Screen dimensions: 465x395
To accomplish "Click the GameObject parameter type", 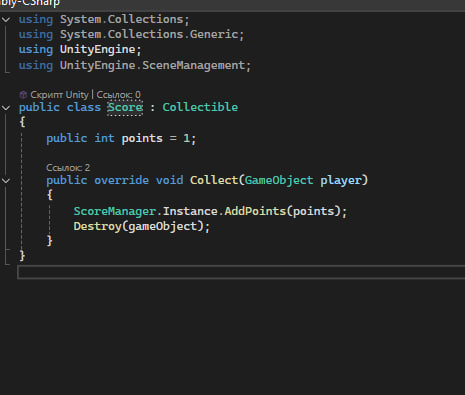I will (x=279, y=180).
